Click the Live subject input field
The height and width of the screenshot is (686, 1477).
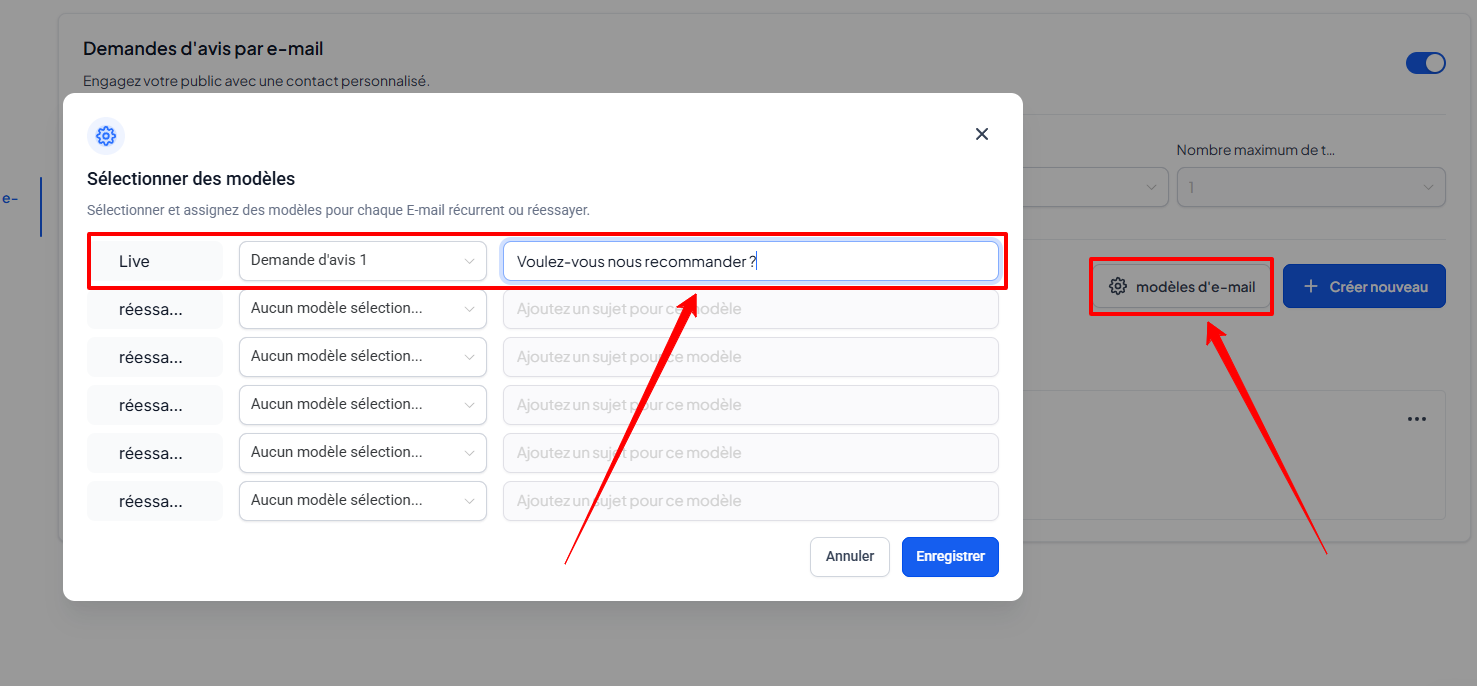point(750,261)
